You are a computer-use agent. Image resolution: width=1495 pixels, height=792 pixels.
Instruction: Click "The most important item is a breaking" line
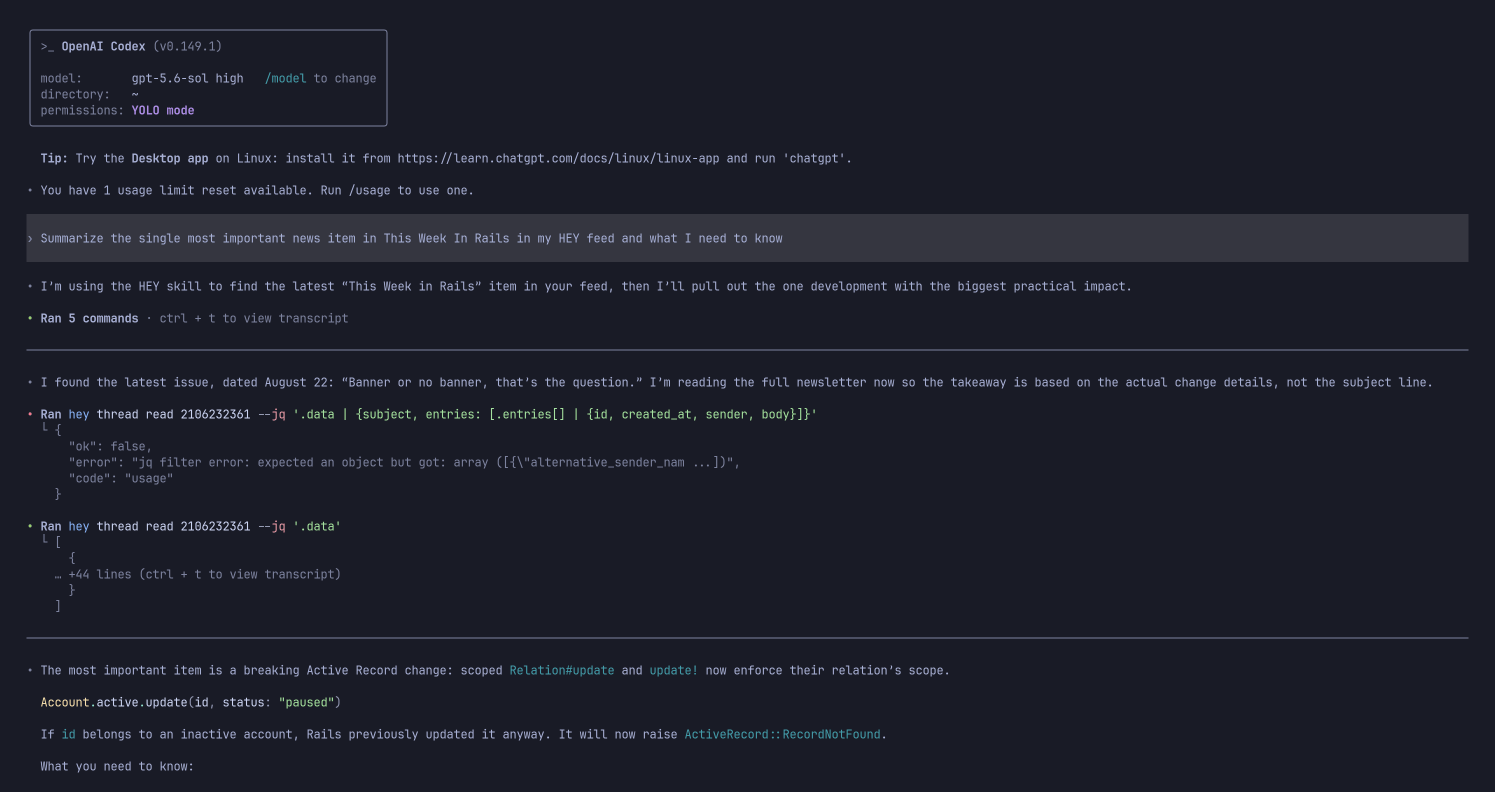495,671
